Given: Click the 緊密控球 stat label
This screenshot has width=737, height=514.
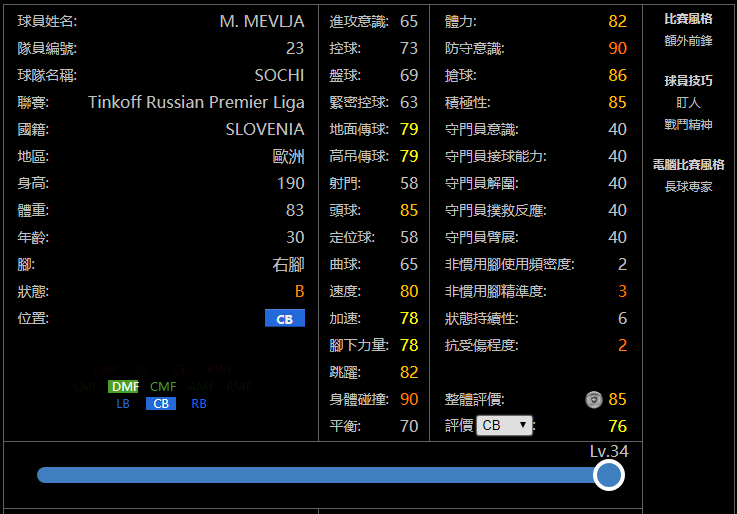Looking at the screenshot, I should tap(359, 102).
